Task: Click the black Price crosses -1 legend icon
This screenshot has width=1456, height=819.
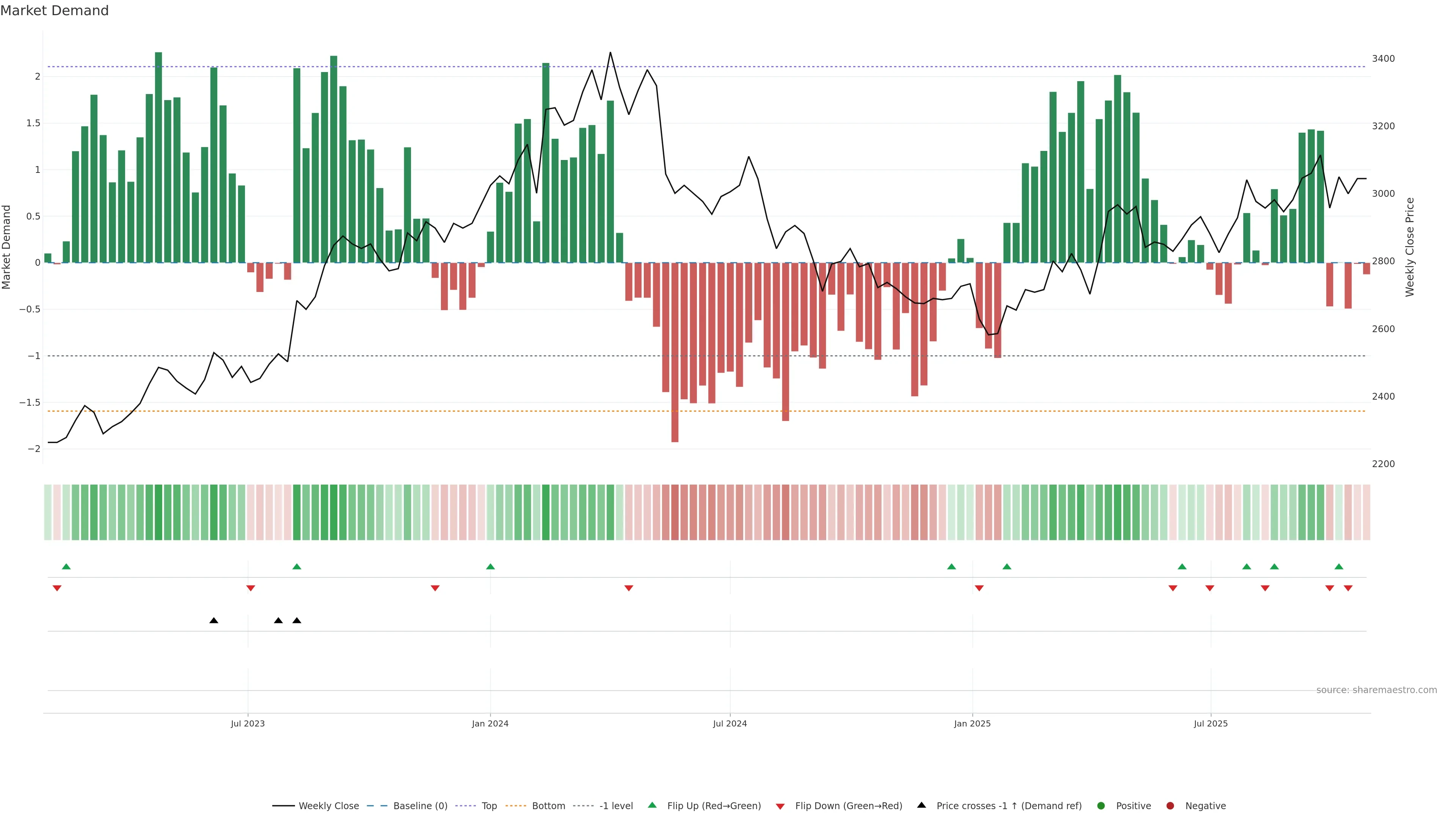Action: point(921,805)
